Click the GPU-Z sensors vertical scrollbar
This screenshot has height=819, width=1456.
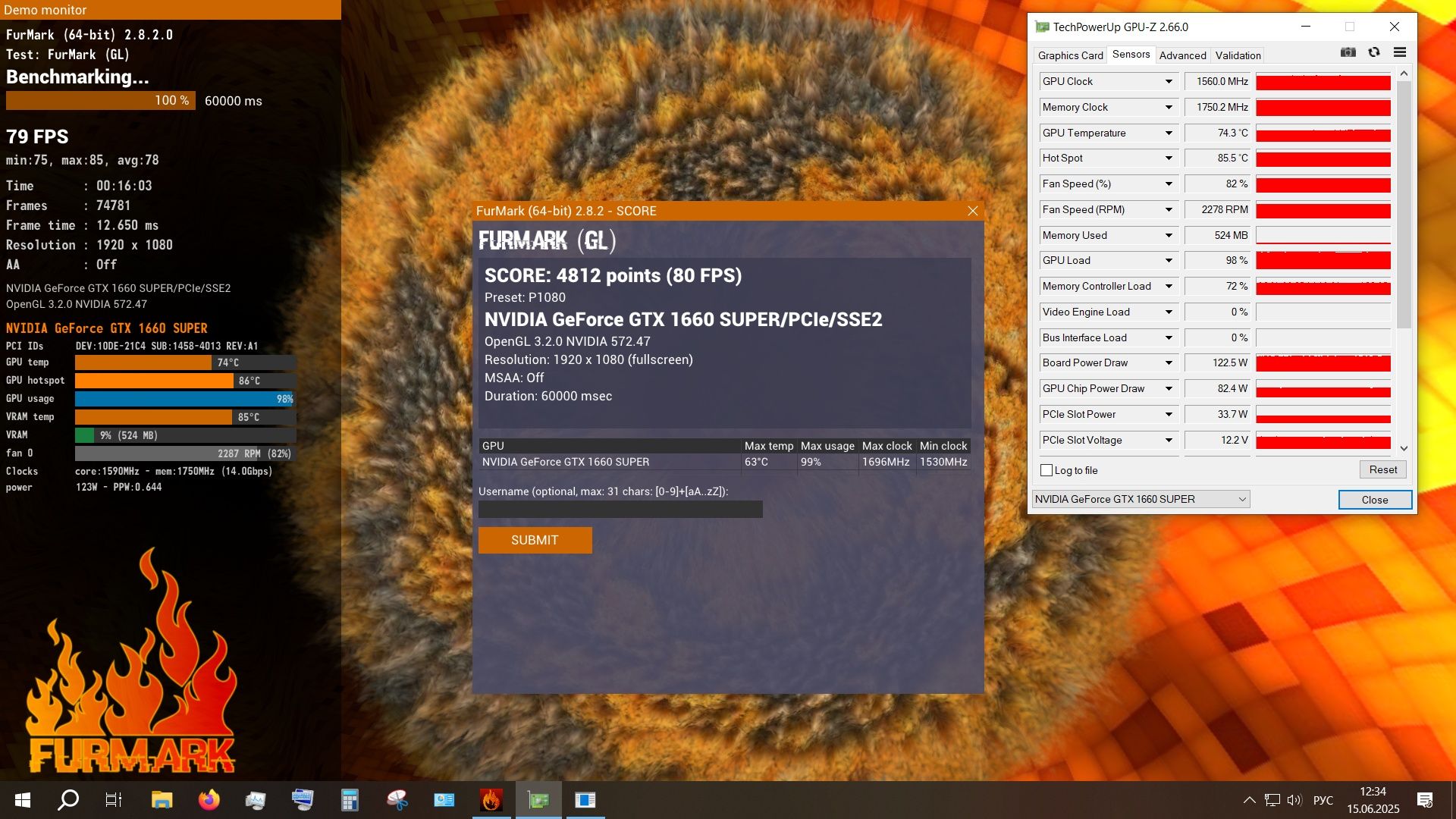click(1404, 205)
